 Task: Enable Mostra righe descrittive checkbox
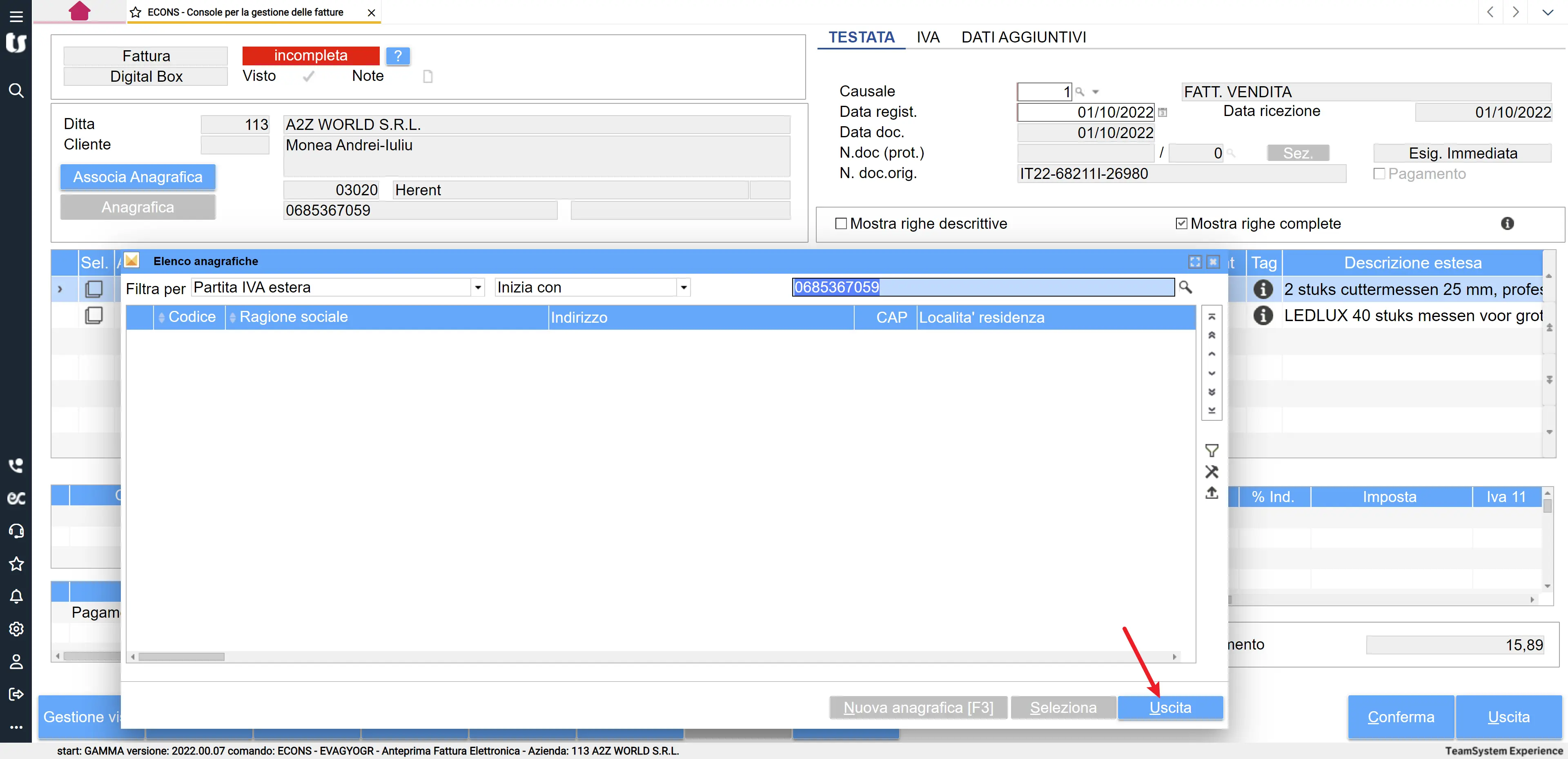coord(841,223)
